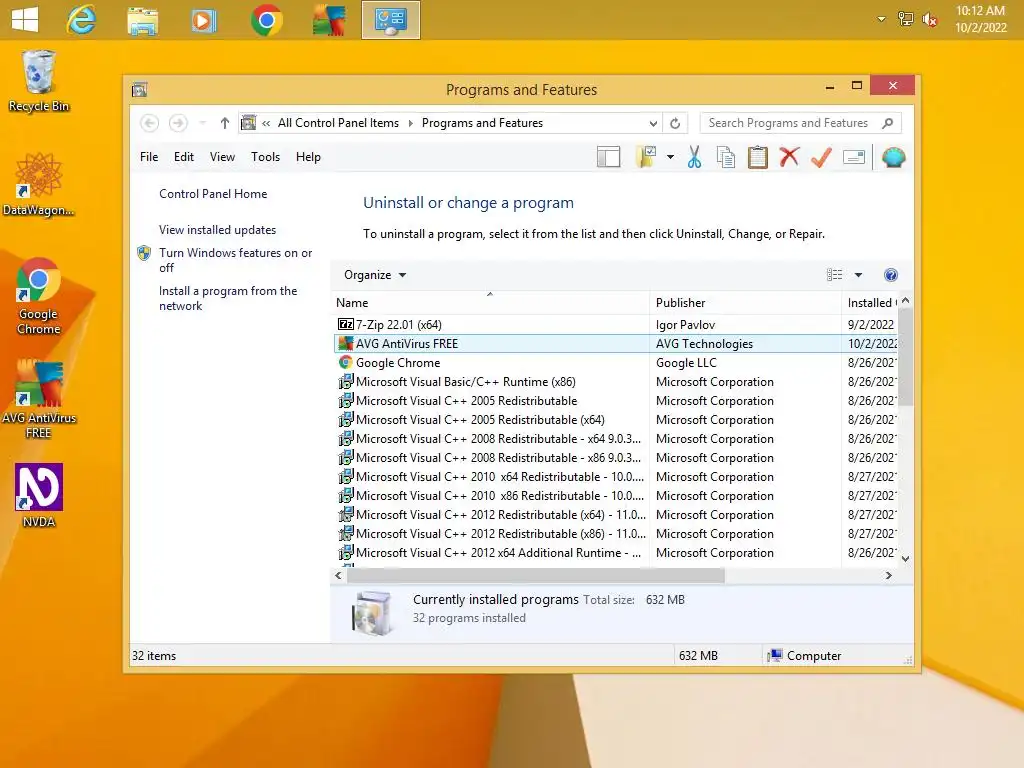Screen dimensions: 1024x768
Task: Open Install a program from the network
Action: pos(228,298)
